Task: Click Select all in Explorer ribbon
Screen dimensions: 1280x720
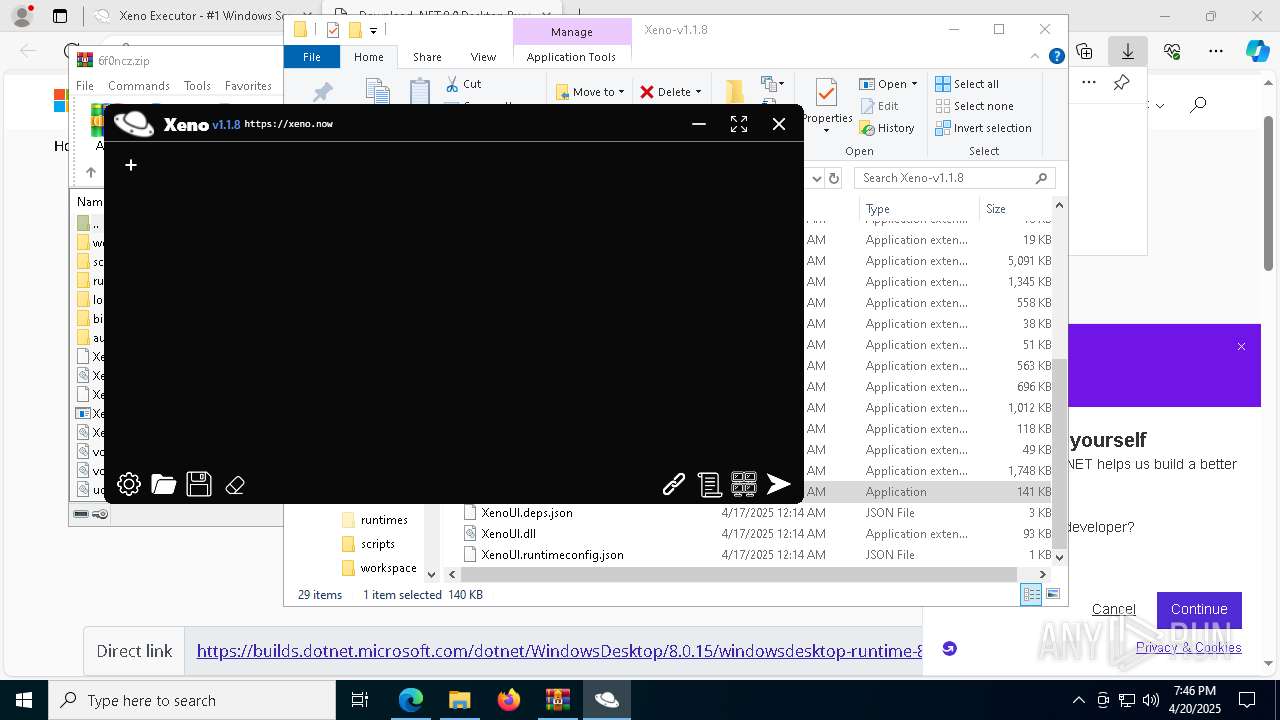Action: pyautogui.click(x=967, y=84)
